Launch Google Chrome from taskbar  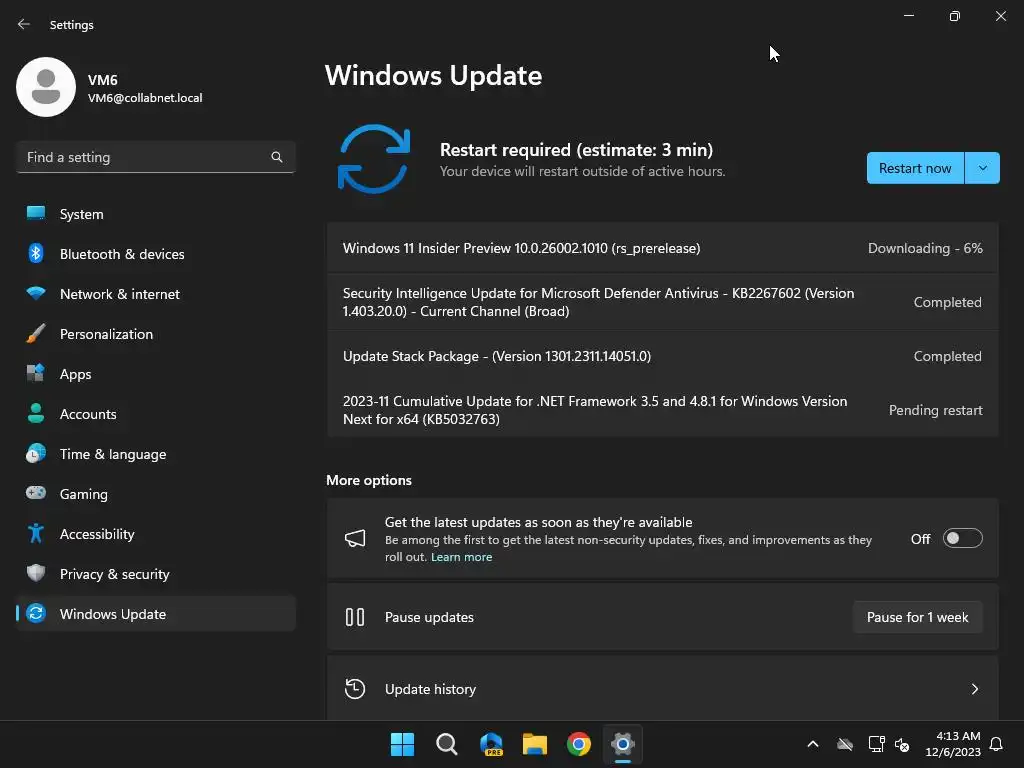point(579,744)
